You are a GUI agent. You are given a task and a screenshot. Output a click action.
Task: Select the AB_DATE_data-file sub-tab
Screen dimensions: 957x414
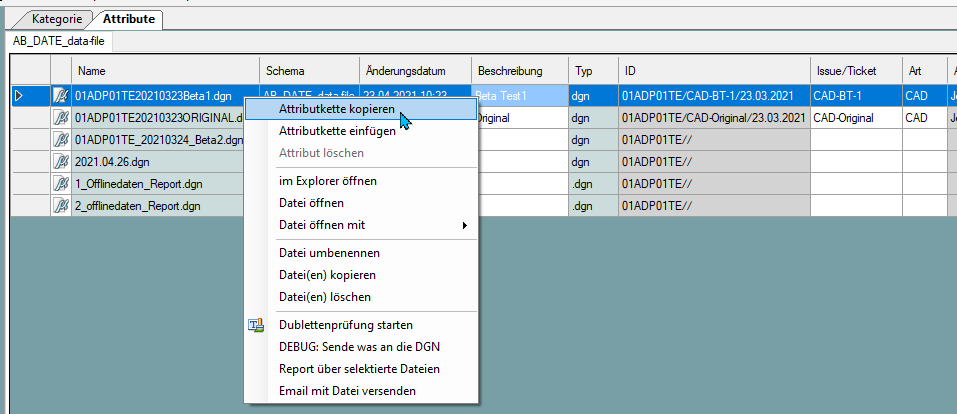[59, 42]
